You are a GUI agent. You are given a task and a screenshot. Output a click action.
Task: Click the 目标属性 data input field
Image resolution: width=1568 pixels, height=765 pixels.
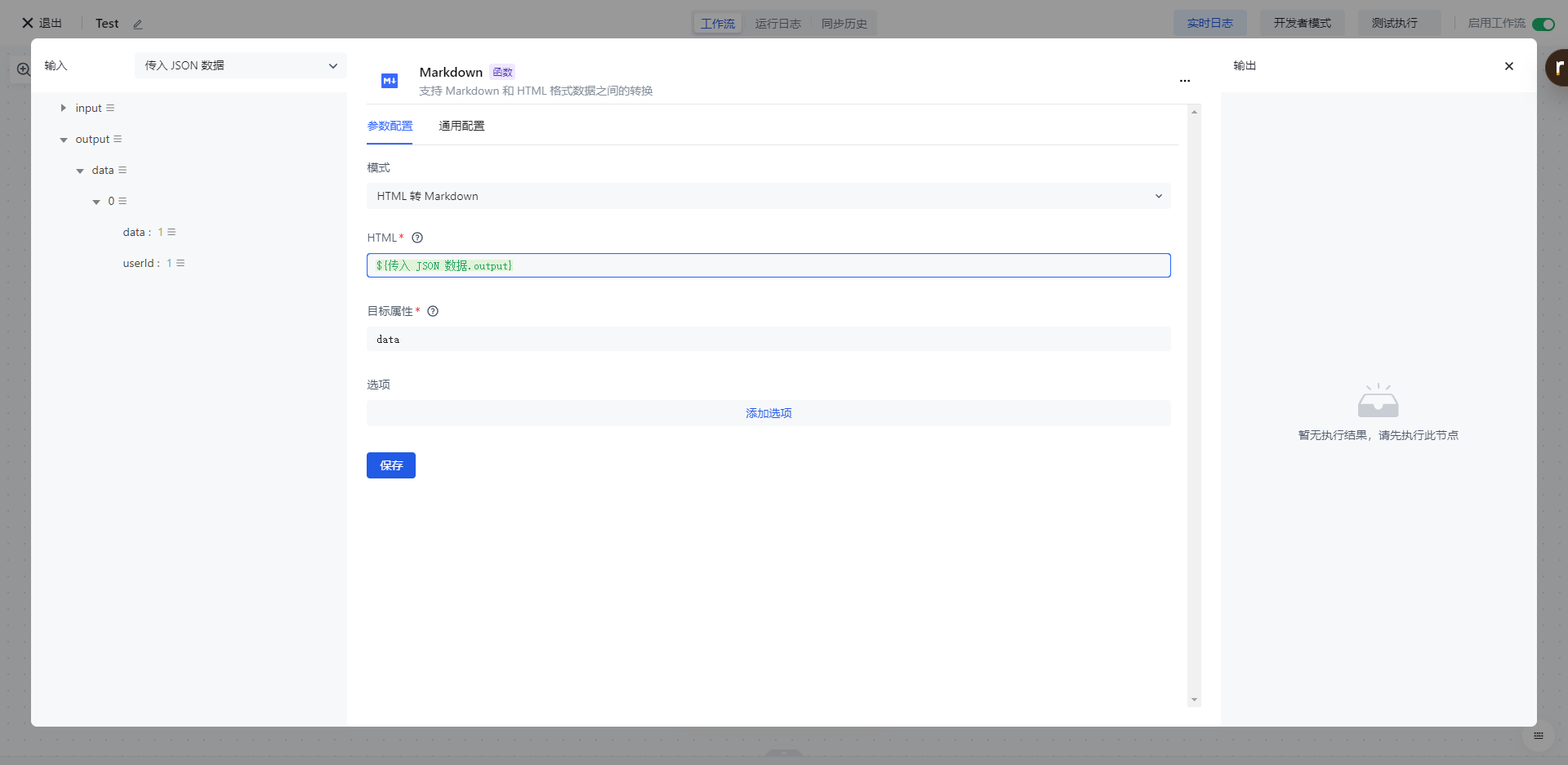768,339
